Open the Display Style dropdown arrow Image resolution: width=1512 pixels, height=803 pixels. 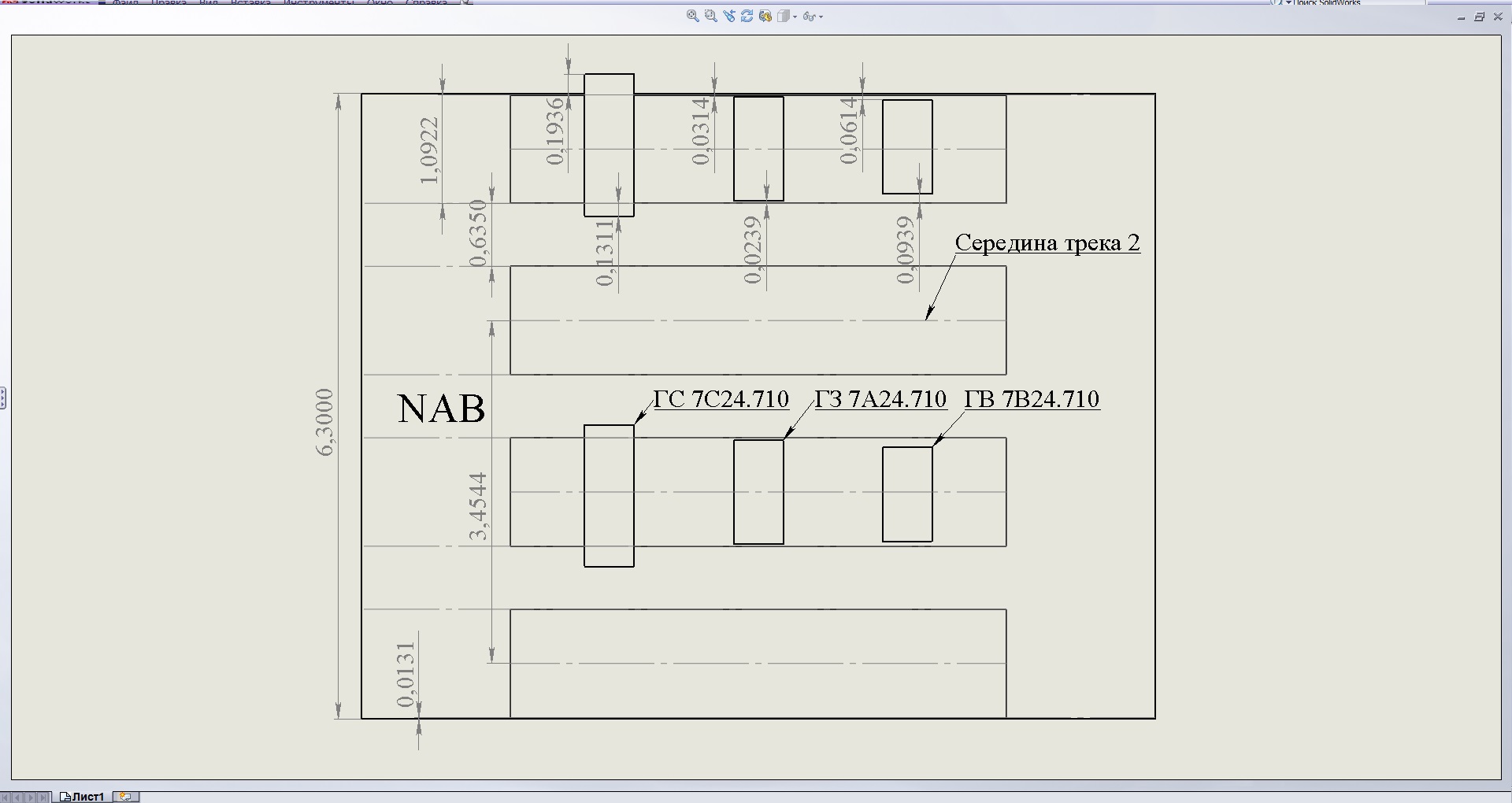coord(795,17)
